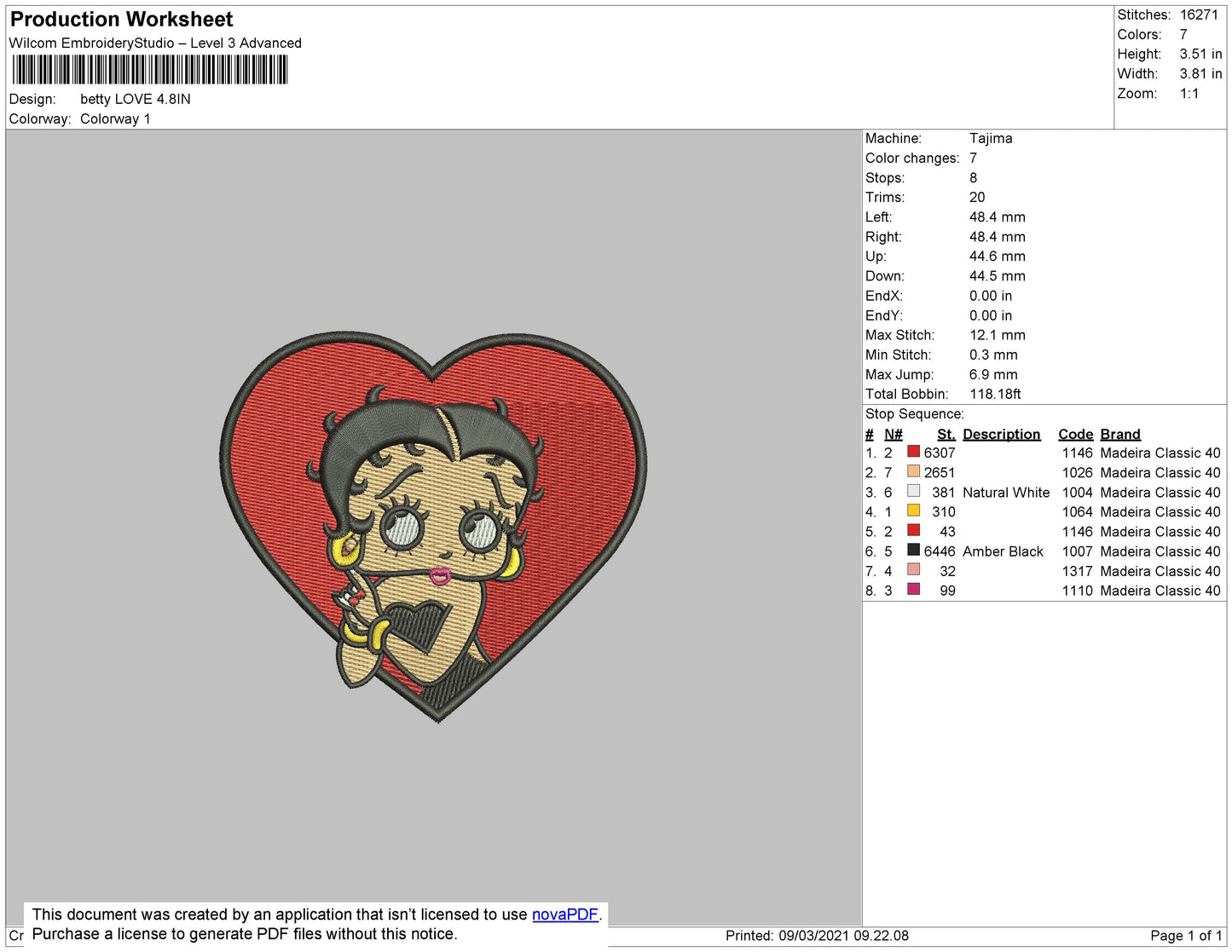
Task: Click the Up value 44.6 mm
Action: pos(998,257)
